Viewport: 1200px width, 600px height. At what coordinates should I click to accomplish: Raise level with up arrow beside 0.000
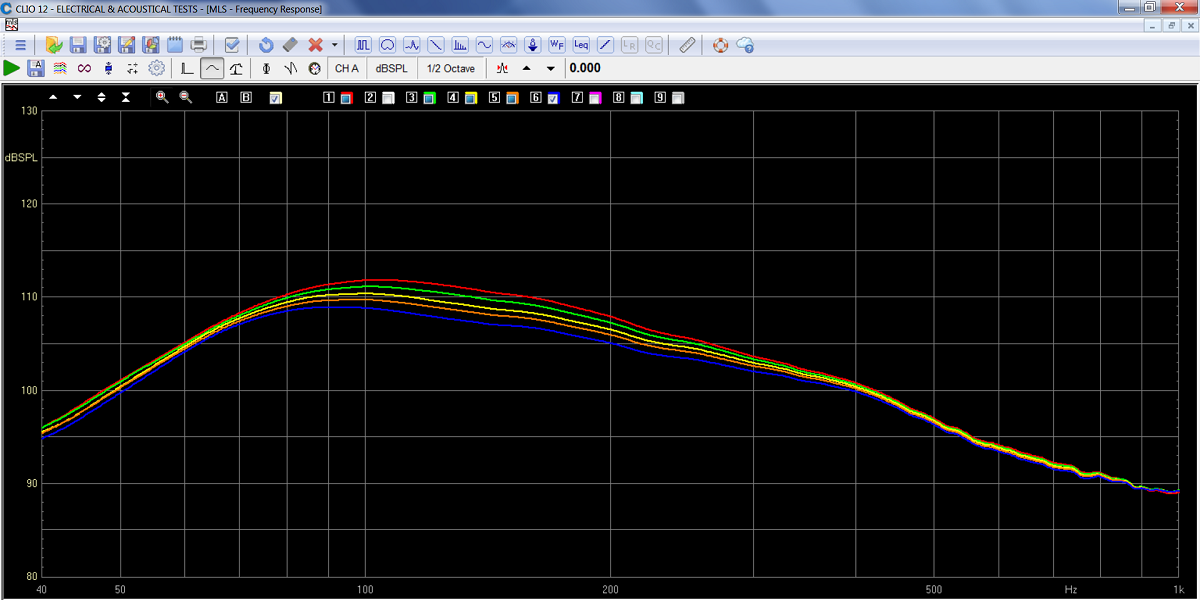coord(527,68)
